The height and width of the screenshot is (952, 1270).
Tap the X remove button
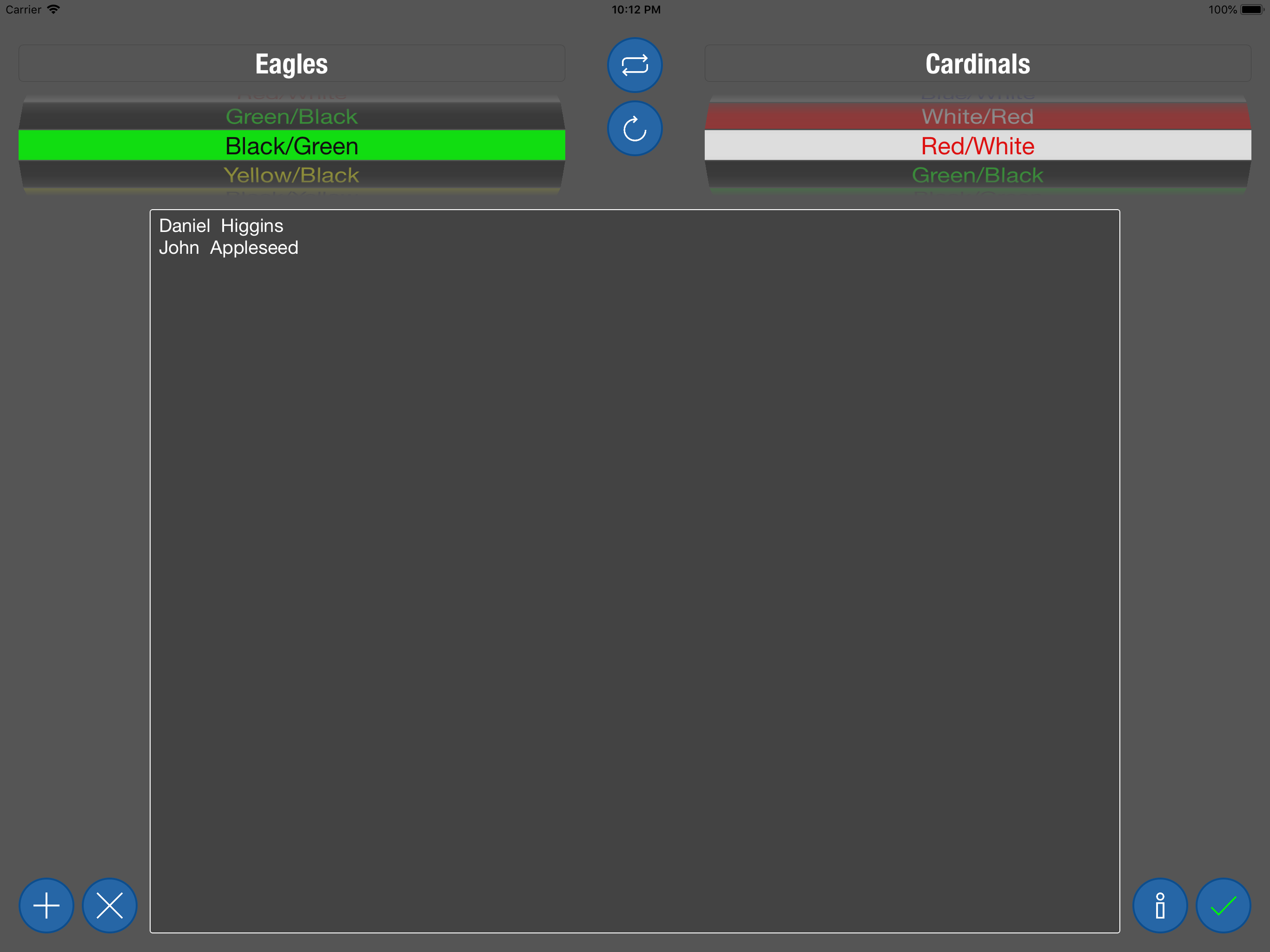click(110, 906)
